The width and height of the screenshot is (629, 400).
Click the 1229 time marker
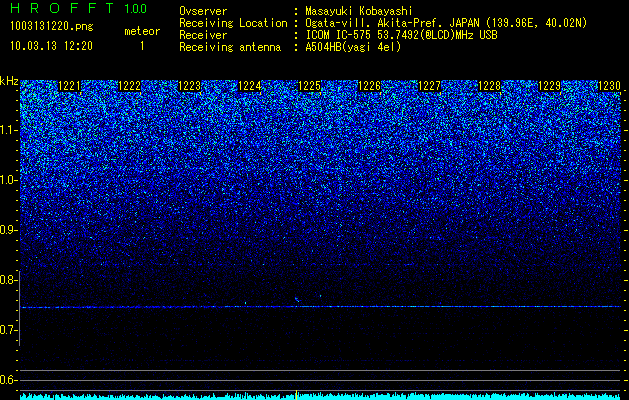click(550, 86)
